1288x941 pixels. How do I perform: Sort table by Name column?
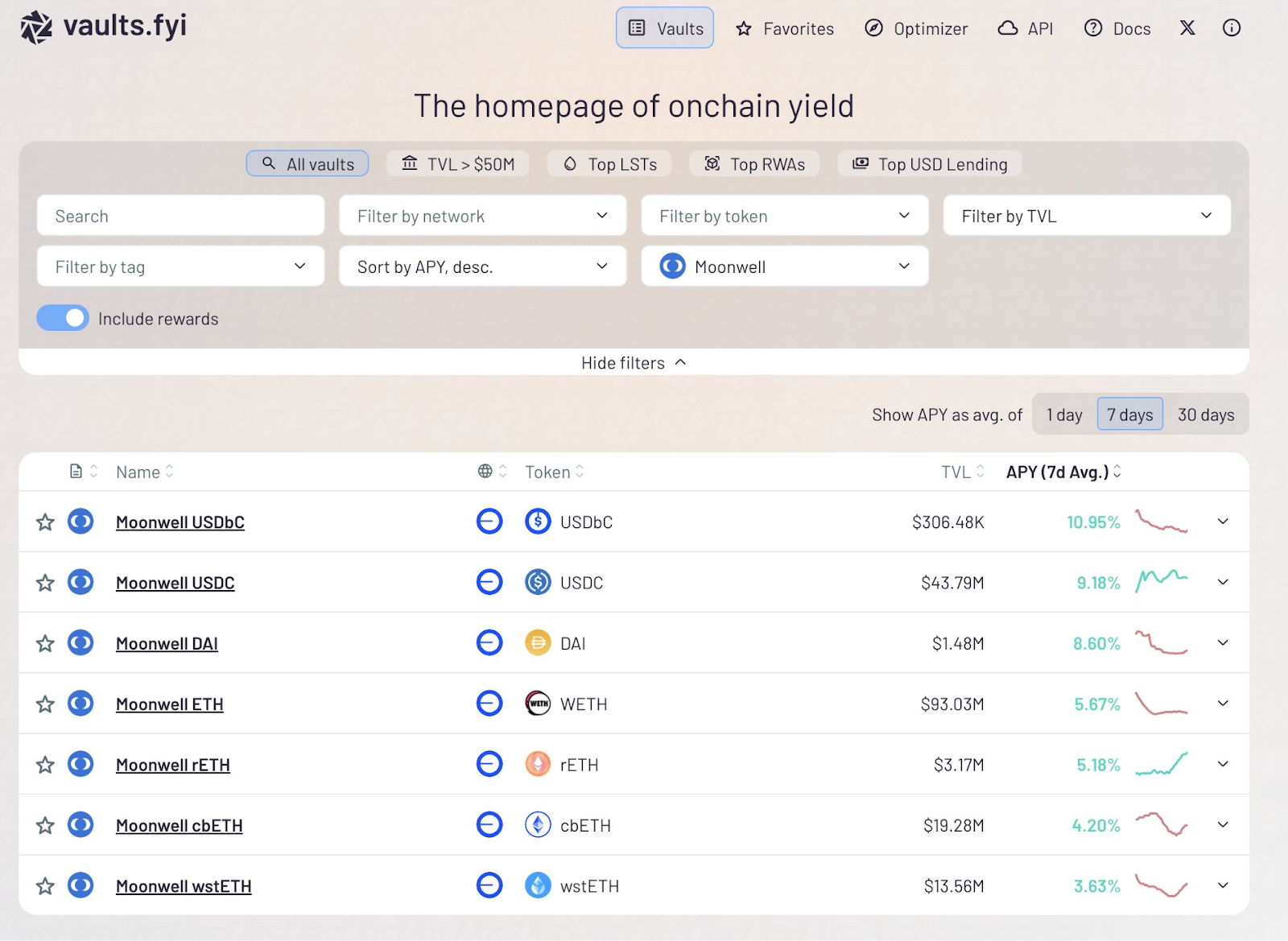click(145, 472)
